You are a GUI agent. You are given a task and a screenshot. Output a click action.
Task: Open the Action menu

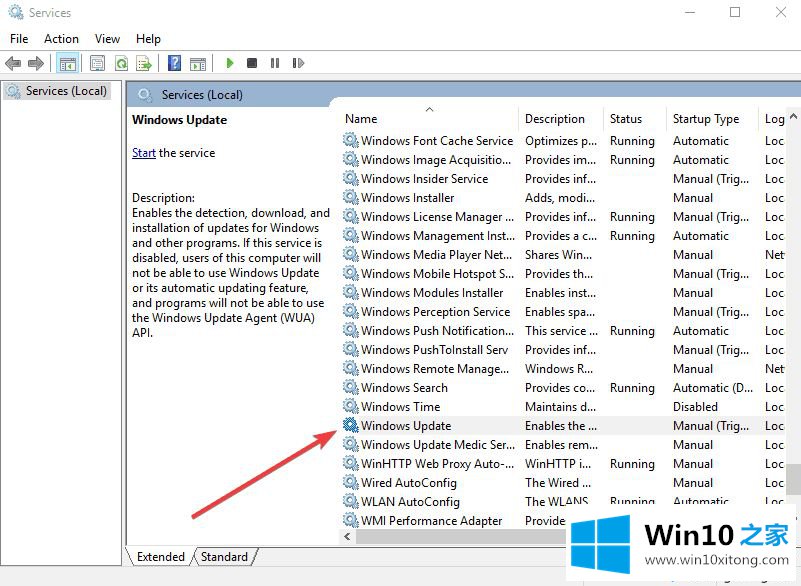point(61,39)
